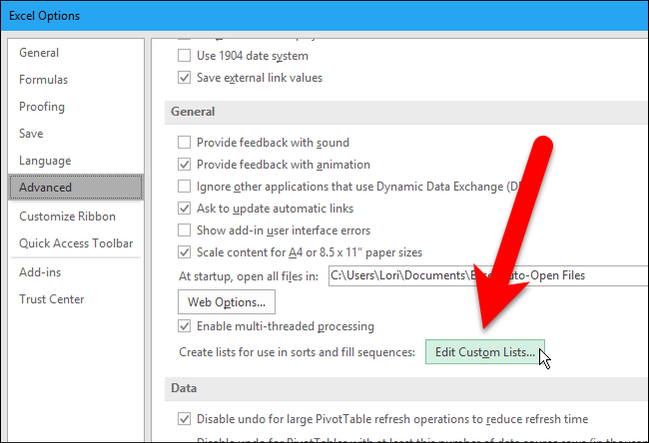Open Trust Center settings
The height and width of the screenshot is (443, 649).
coord(52,299)
